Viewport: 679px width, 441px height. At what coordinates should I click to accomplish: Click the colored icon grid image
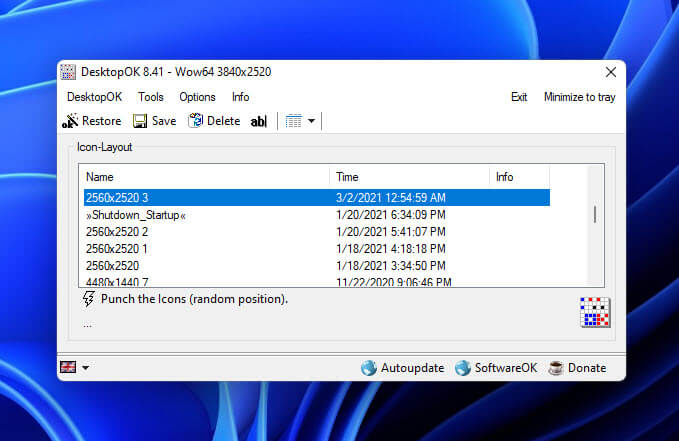pos(595,312)
